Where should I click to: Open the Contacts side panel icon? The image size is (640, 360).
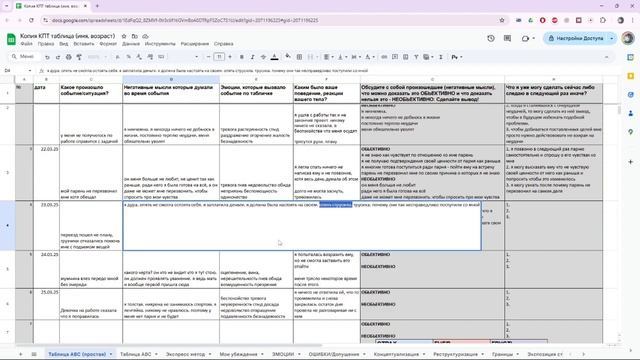click(x=631, y=113)
